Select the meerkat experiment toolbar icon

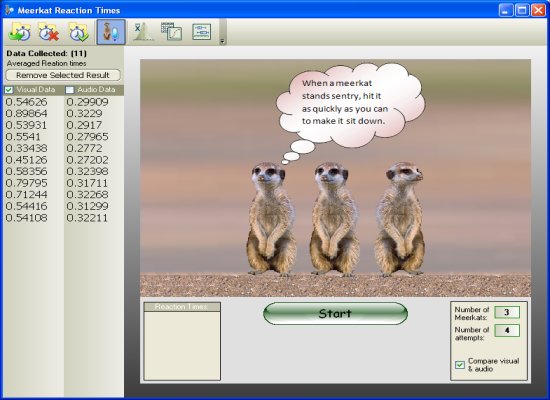(111, 32)
